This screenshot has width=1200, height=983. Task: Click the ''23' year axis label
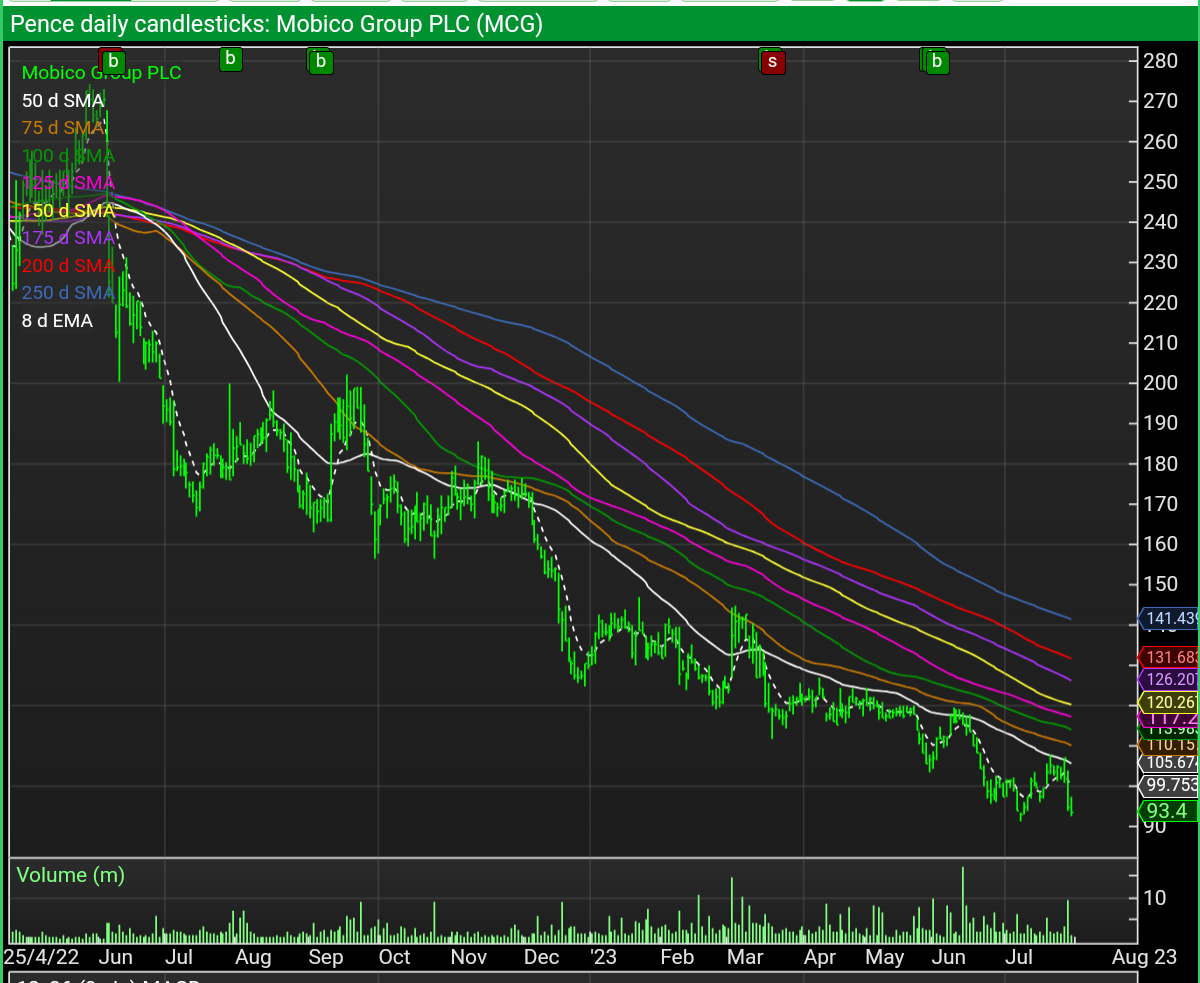pos(603,957)
